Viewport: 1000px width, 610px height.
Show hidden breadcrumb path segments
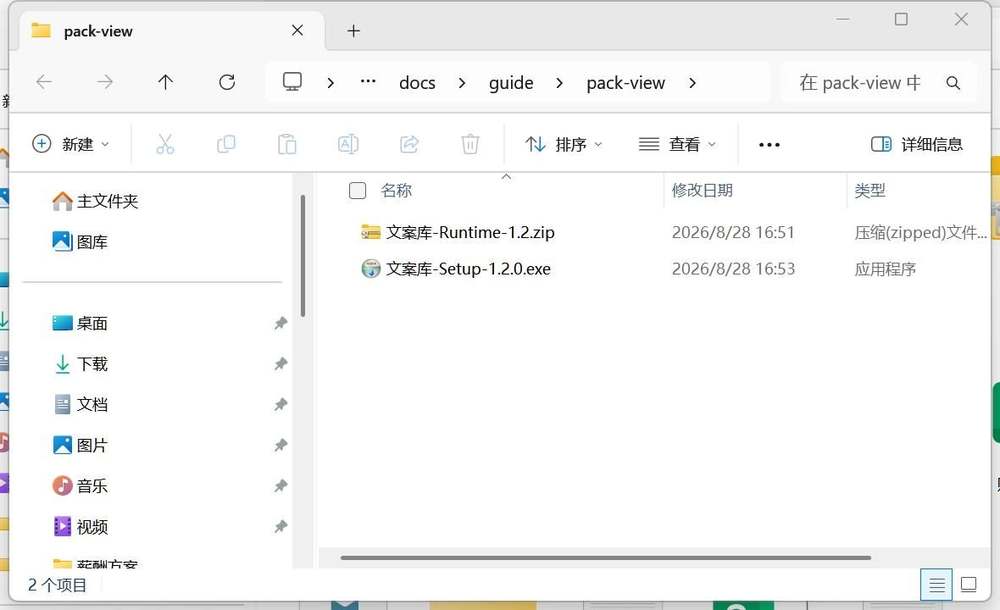click(368, 82)
